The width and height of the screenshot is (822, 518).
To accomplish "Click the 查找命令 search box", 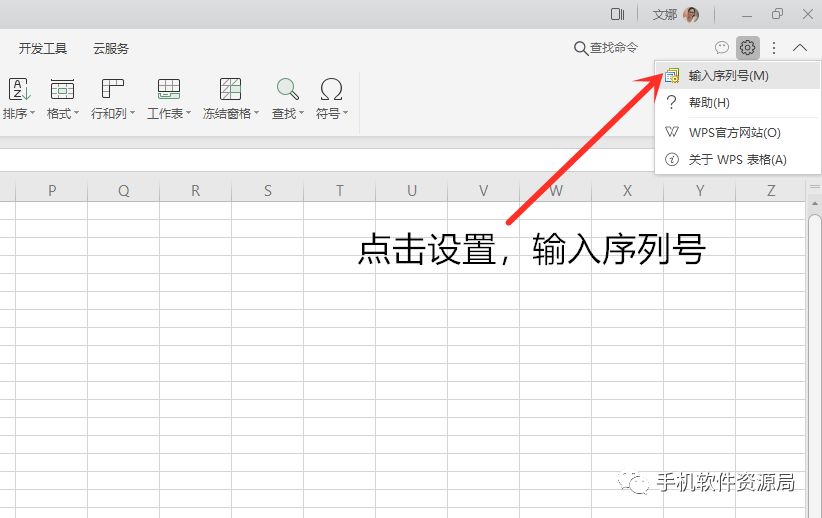I will pos(606,48).
